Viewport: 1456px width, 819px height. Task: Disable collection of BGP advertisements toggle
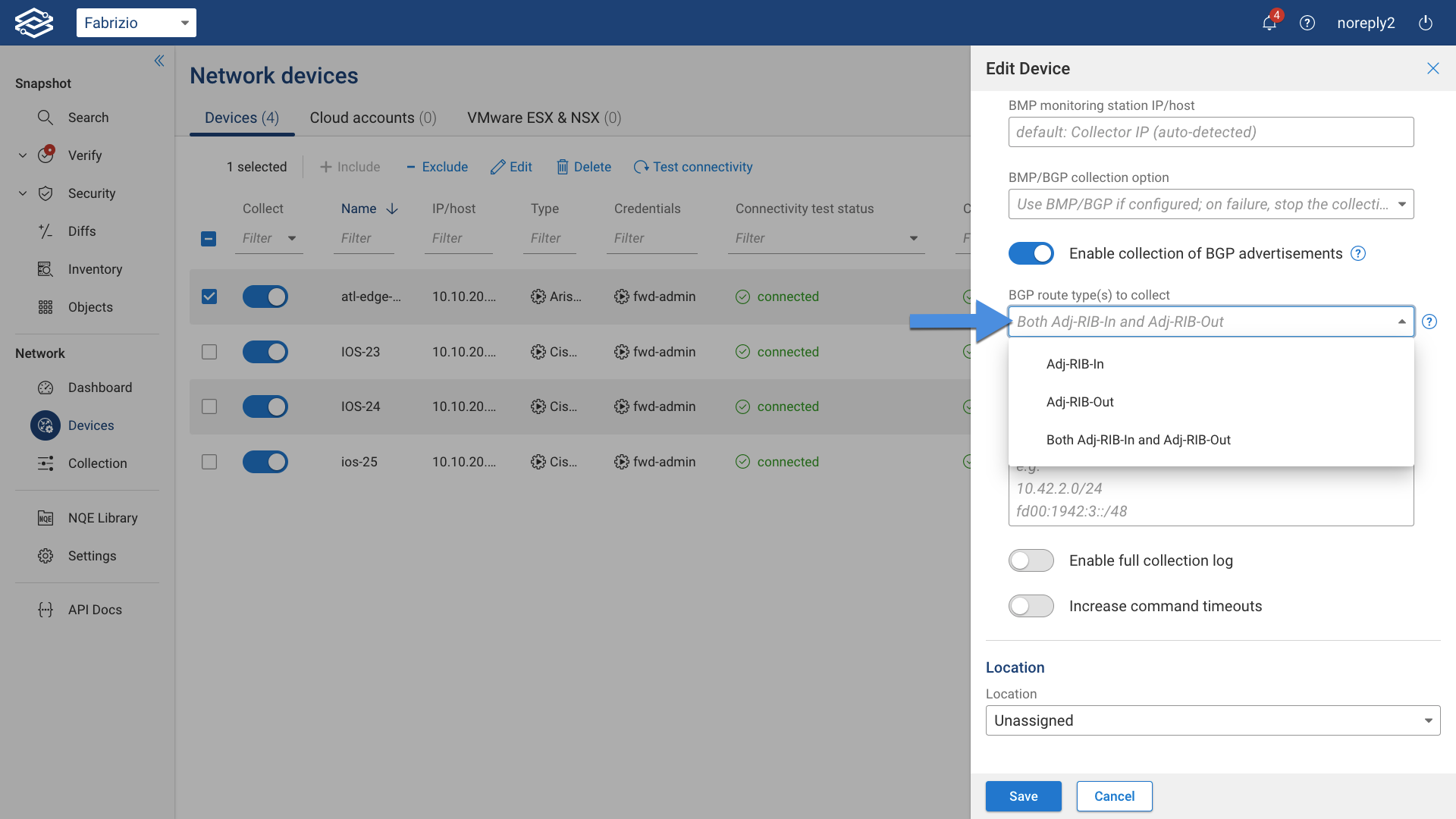[1031, 253]
